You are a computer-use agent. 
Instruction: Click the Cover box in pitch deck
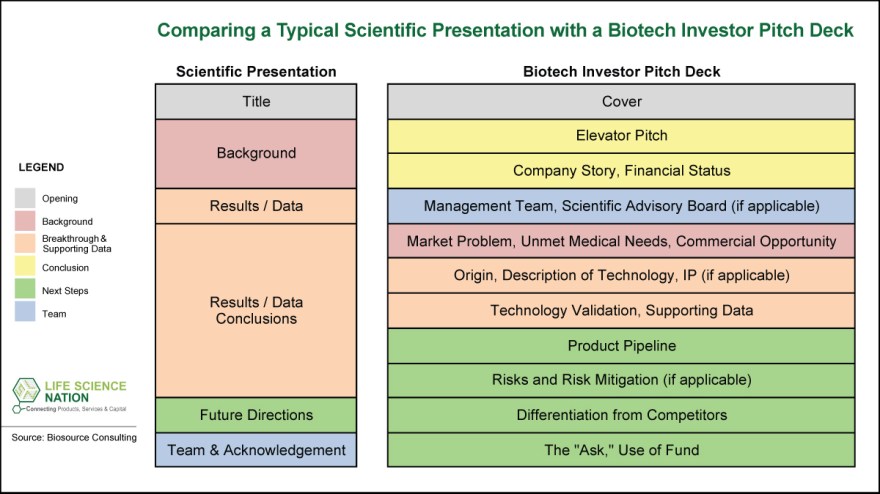coord(621,101)
